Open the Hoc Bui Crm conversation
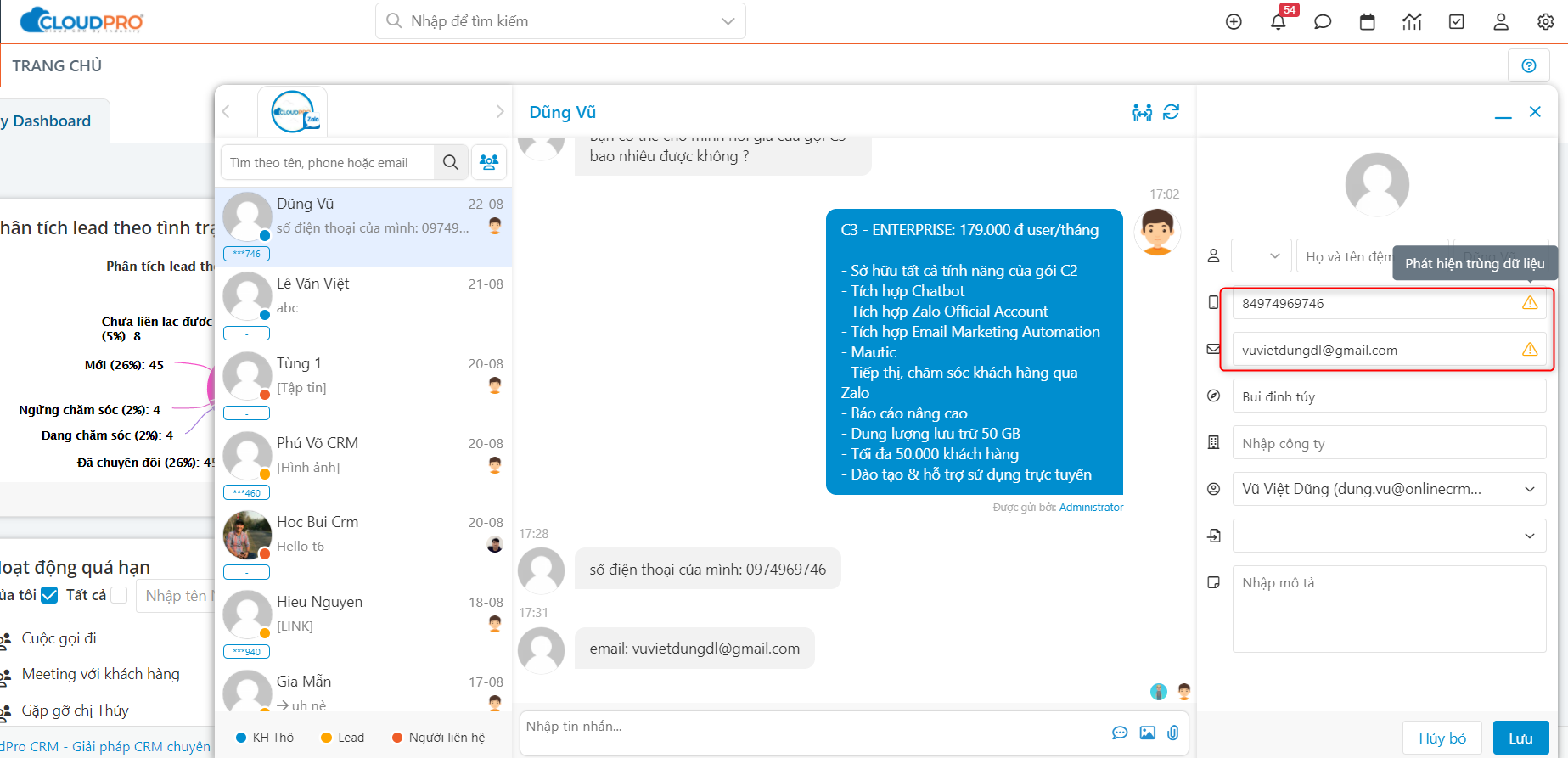The image size is (1568, 758). pyautogui.click(x=364, y=545)
